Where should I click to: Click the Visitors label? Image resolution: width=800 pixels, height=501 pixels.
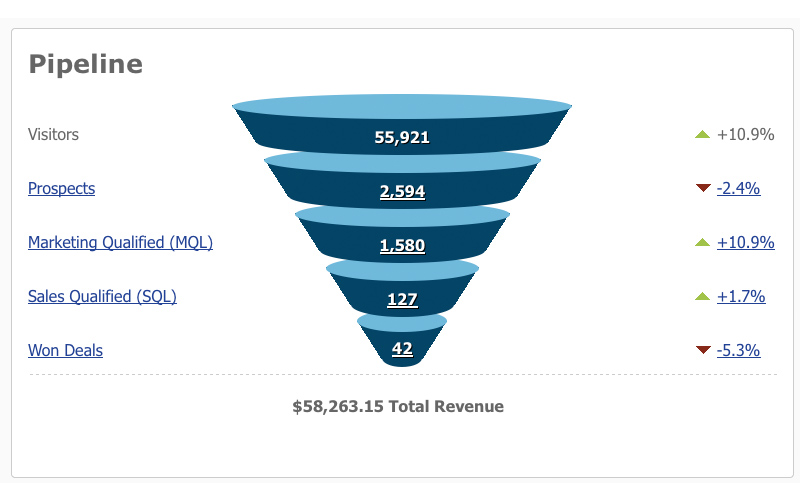[53, 134]
